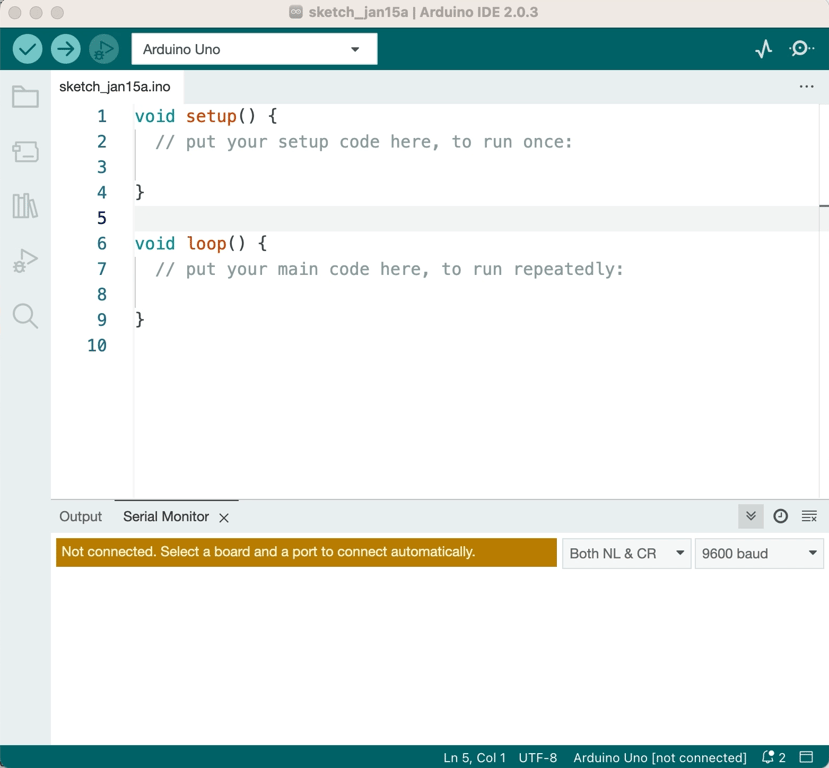Clear the Serial Monitor output
This screenshot has height=768, width=829.
[809, 516]
